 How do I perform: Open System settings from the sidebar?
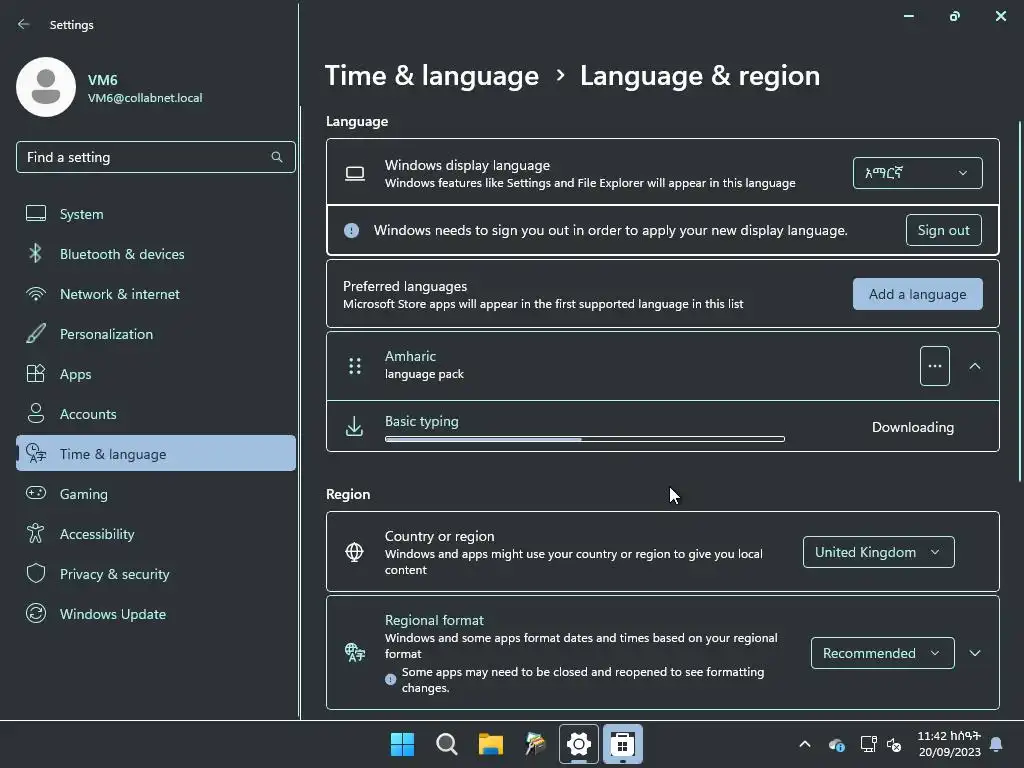click(x=155, y=214)
